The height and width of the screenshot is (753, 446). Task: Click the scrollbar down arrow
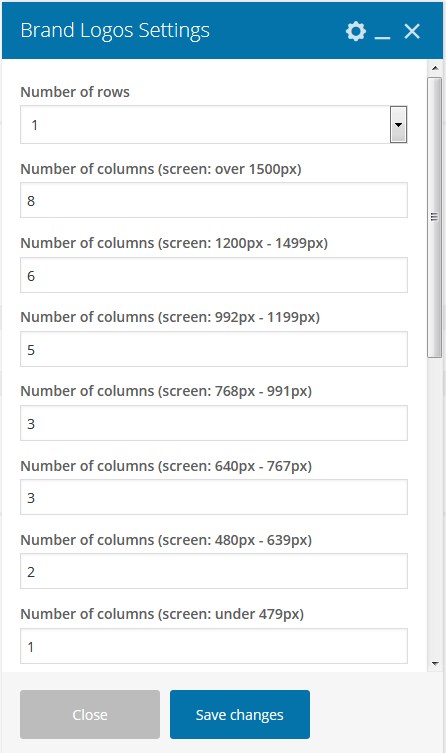435,664
